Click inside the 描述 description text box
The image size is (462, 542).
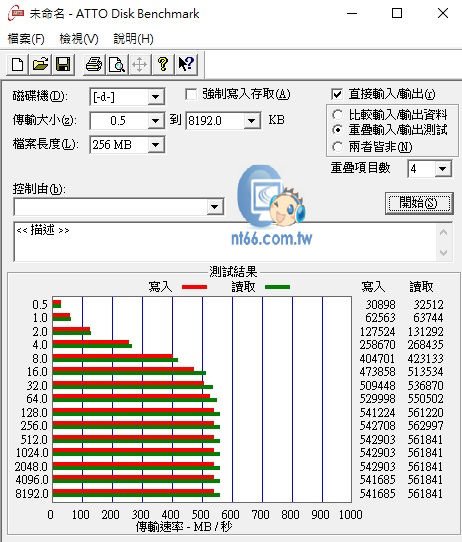click(225, 242)
